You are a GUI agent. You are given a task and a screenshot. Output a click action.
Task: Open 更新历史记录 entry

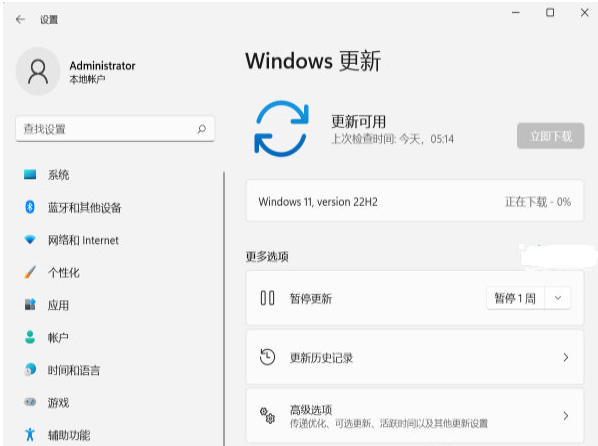coord(415,357)
